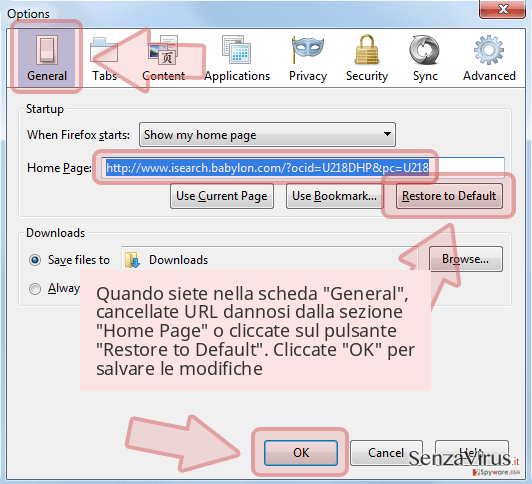
Task: Confirm changes with the OK button
Action: pyautogui.click(x=301, y=453)
